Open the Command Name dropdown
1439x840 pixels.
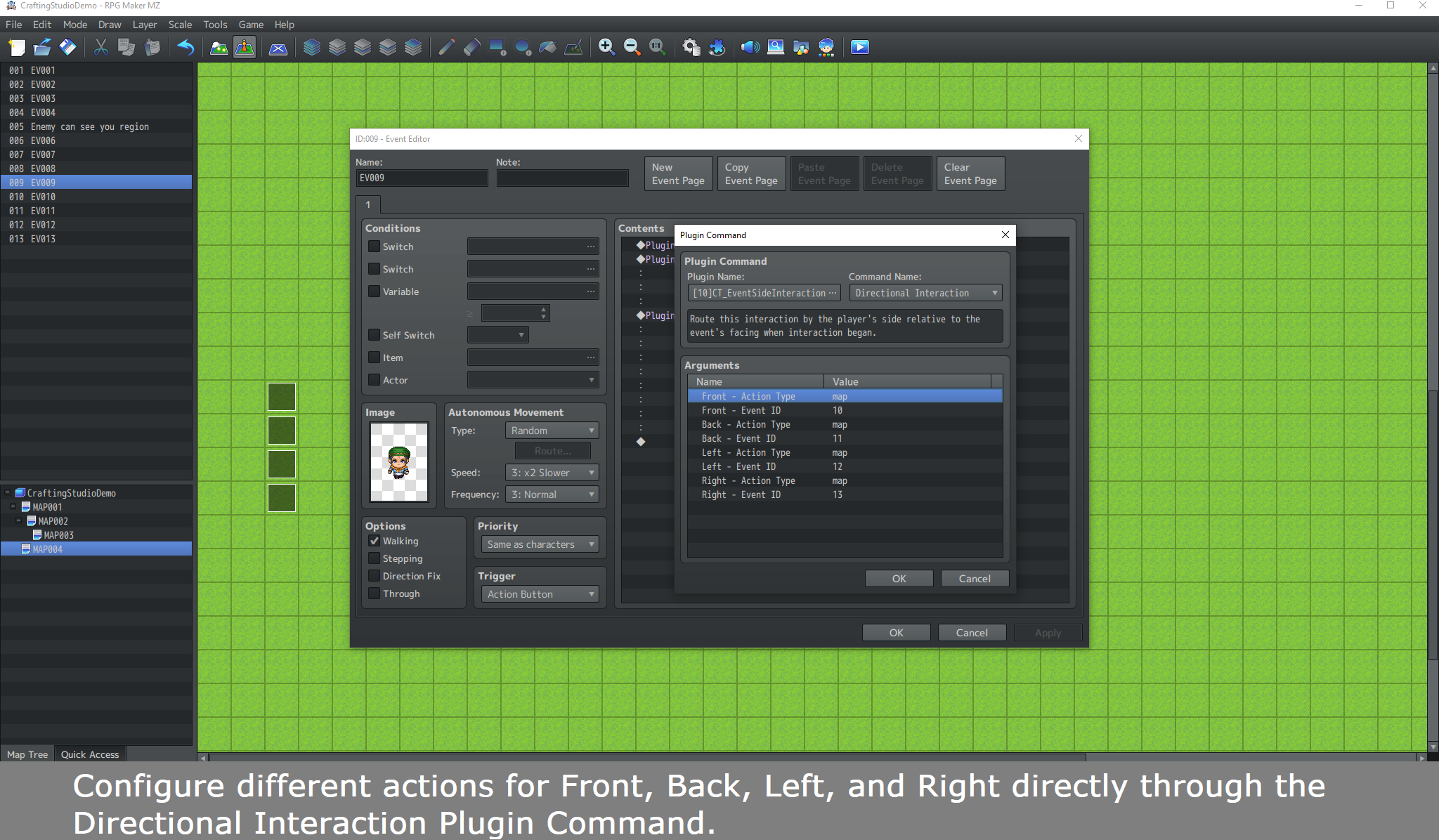[x=925, y=293]
